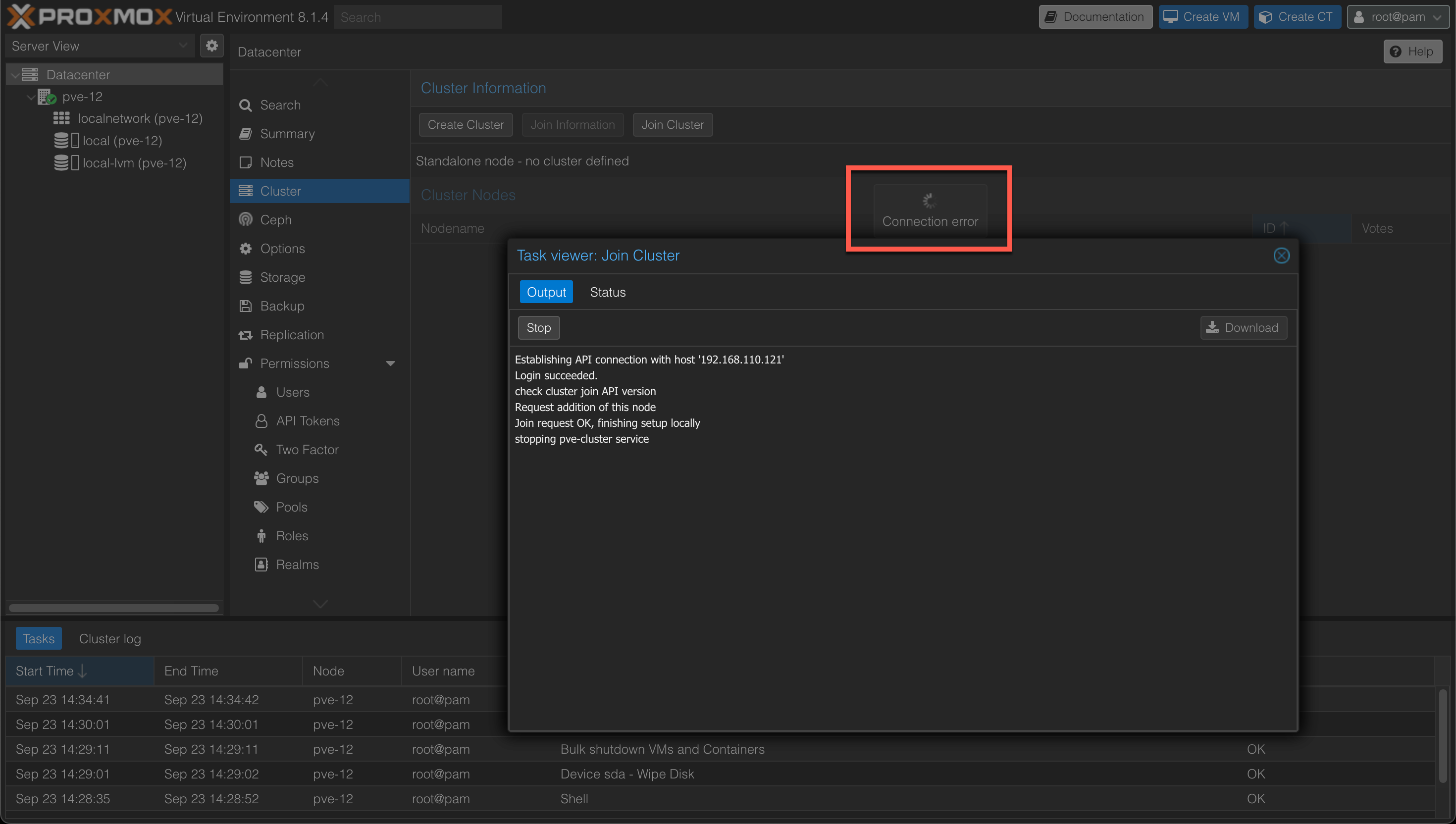Open the Cluster menu item

(319, 191)
